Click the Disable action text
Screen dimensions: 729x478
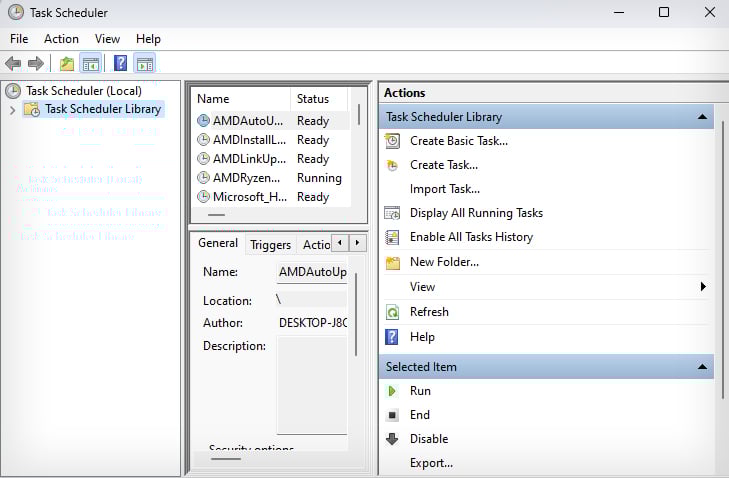(x=429, y=439)
